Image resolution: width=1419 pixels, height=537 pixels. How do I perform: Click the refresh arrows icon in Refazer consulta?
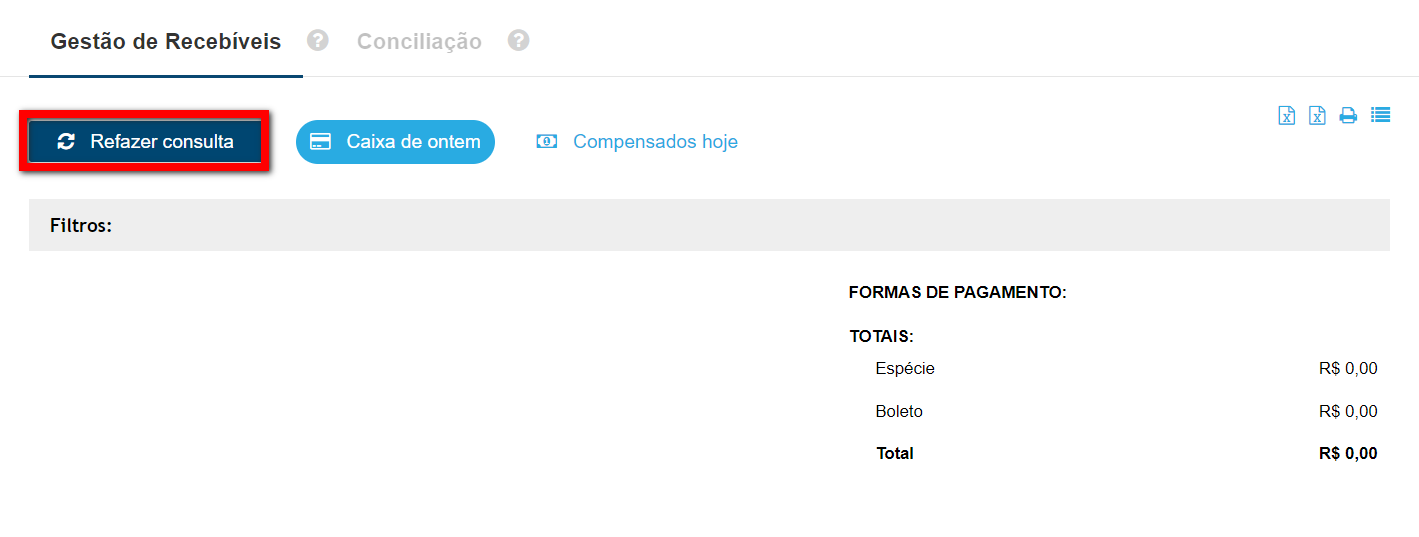66,142
